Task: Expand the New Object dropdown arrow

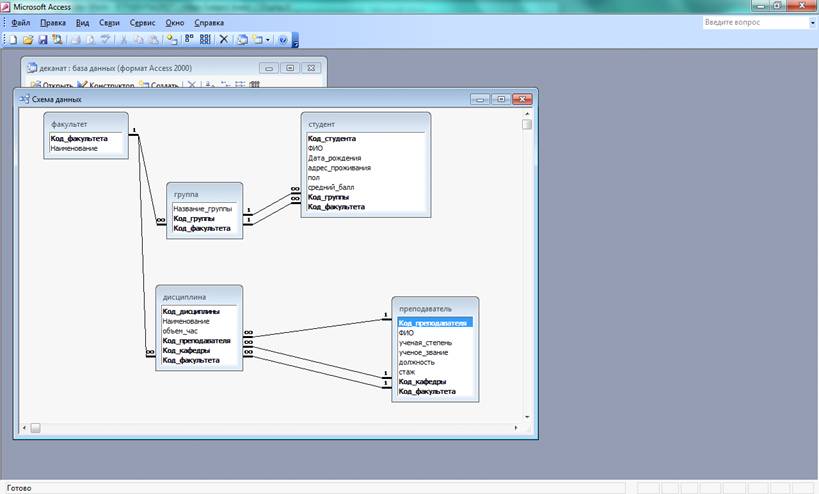Action: tap(269, 40)
